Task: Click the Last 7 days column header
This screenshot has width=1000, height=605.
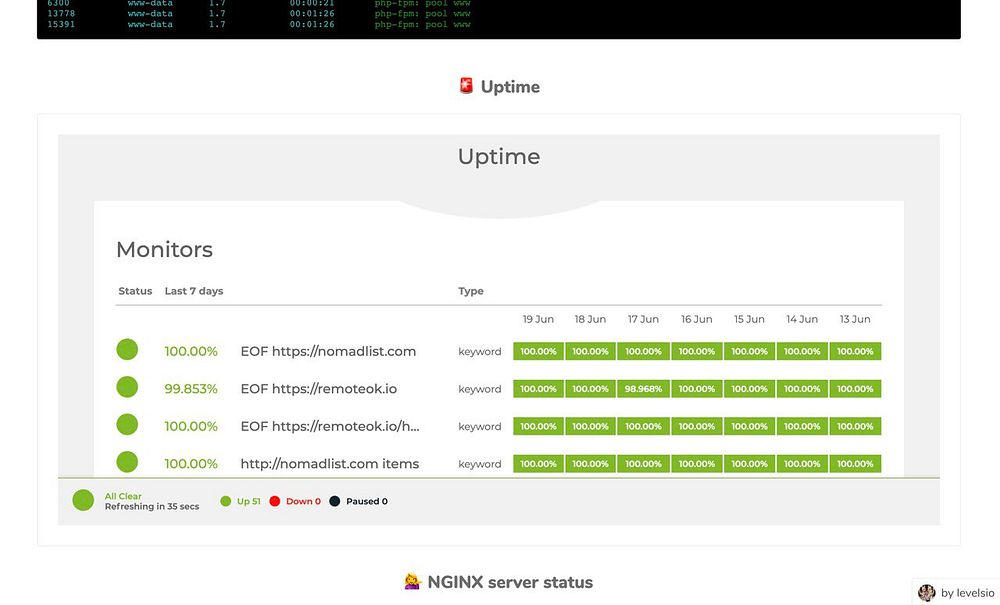Action: point(194,291)
